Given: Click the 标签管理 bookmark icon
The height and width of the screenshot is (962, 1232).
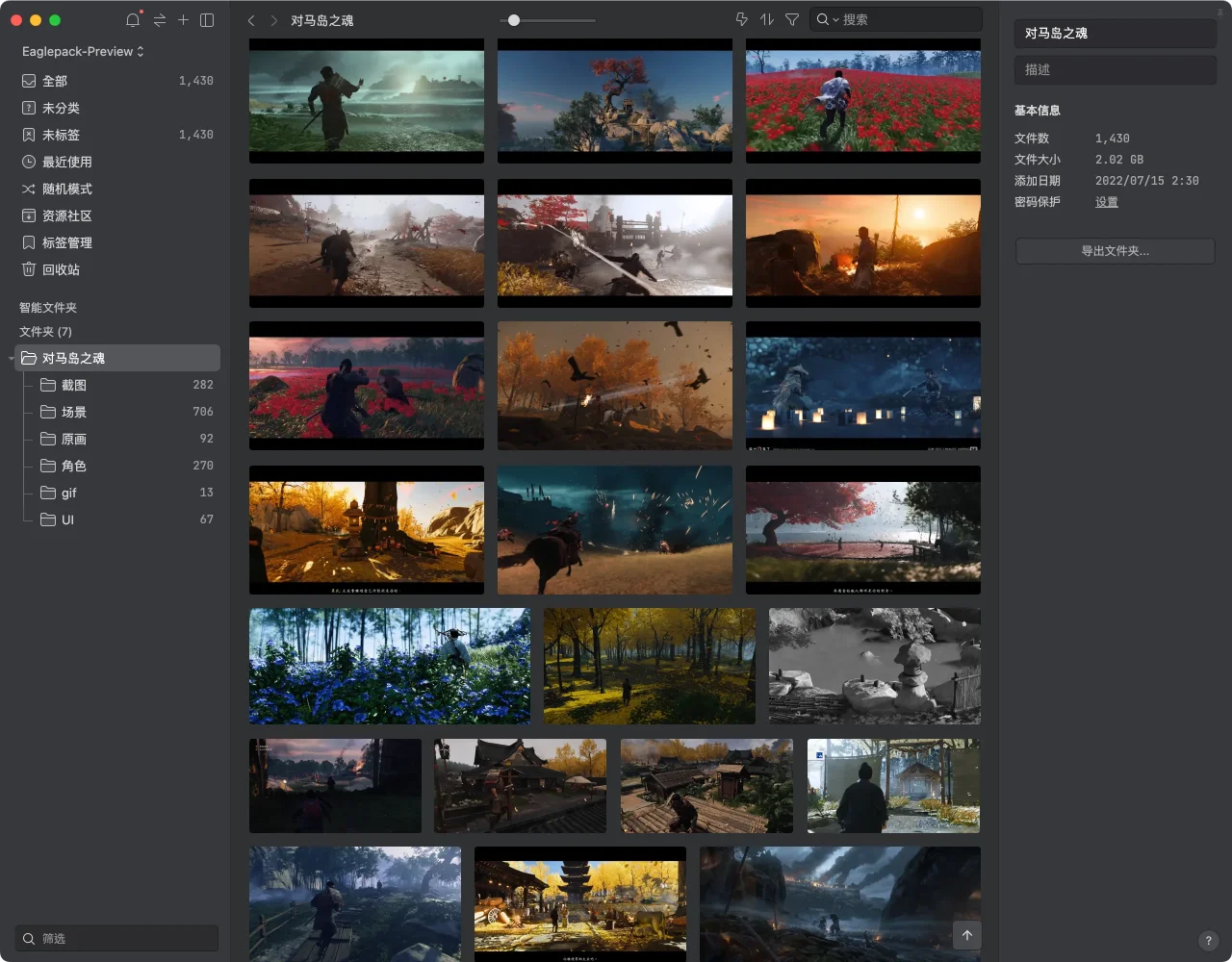Looking at the screenshot, I should pos(29,242).
